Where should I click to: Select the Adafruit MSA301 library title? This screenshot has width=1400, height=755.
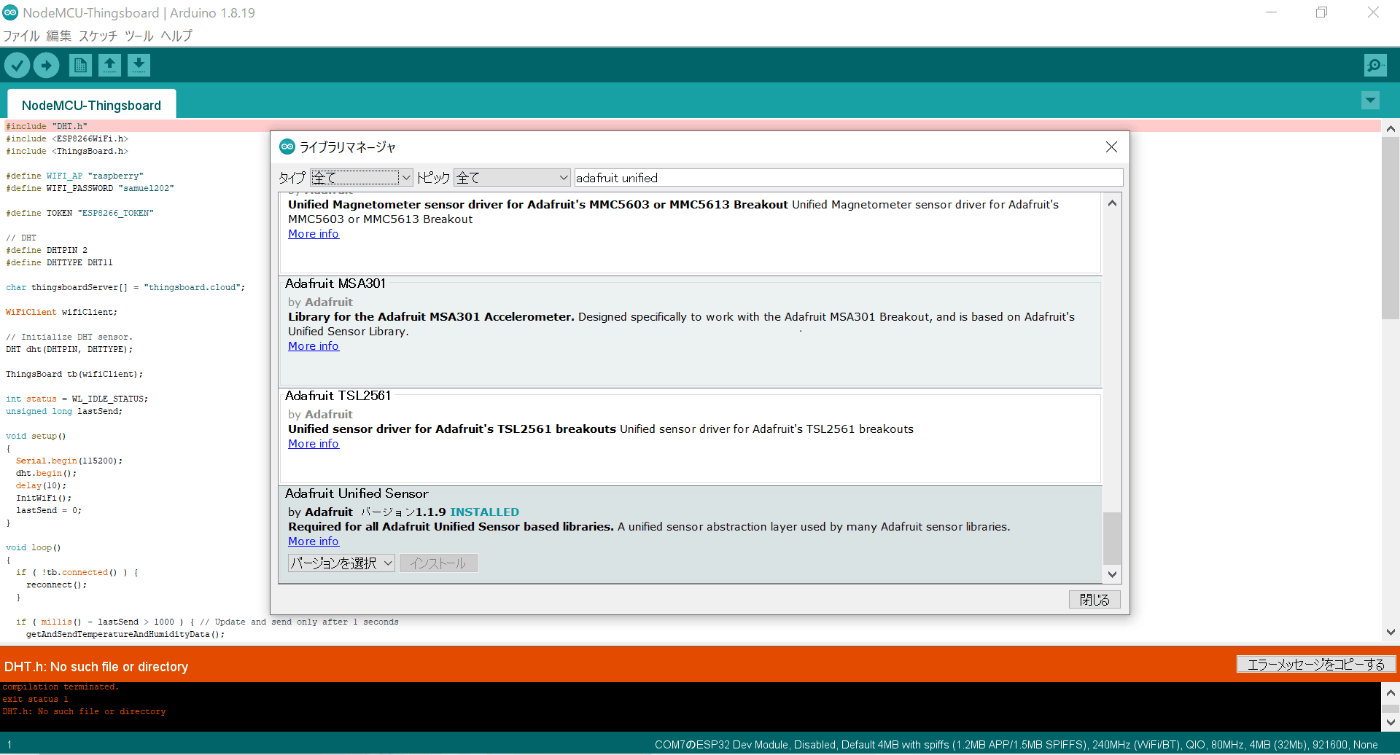click(335, 284)
